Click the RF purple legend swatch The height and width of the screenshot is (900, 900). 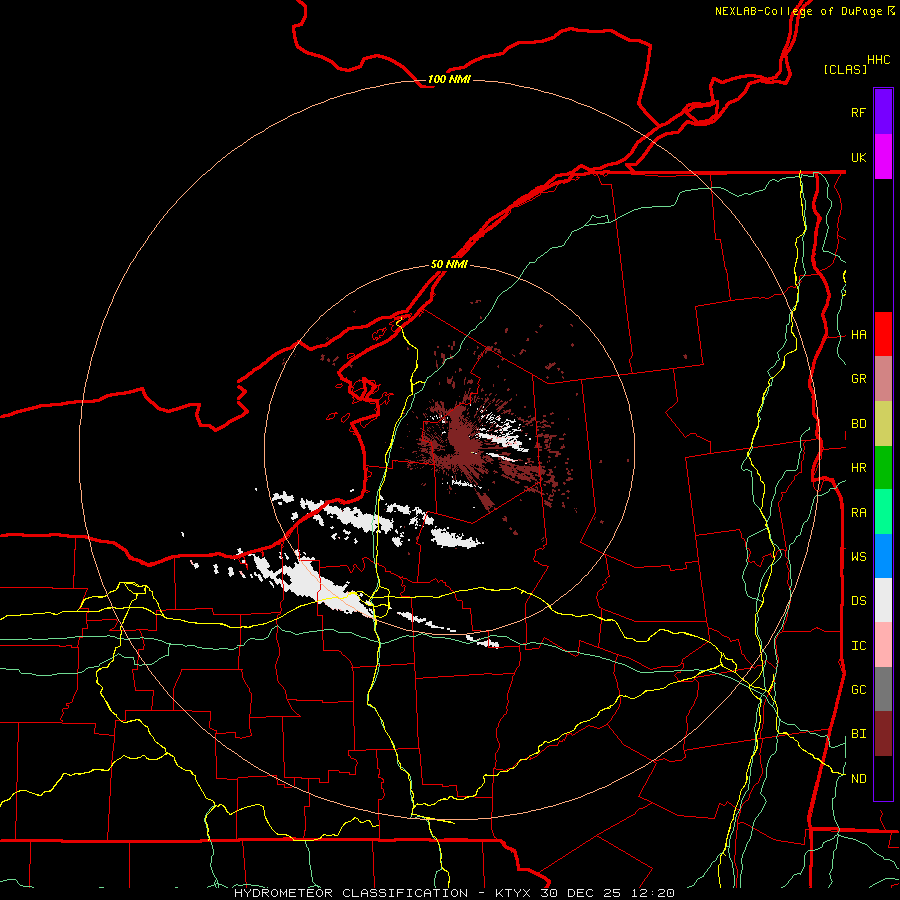point(883,112)
